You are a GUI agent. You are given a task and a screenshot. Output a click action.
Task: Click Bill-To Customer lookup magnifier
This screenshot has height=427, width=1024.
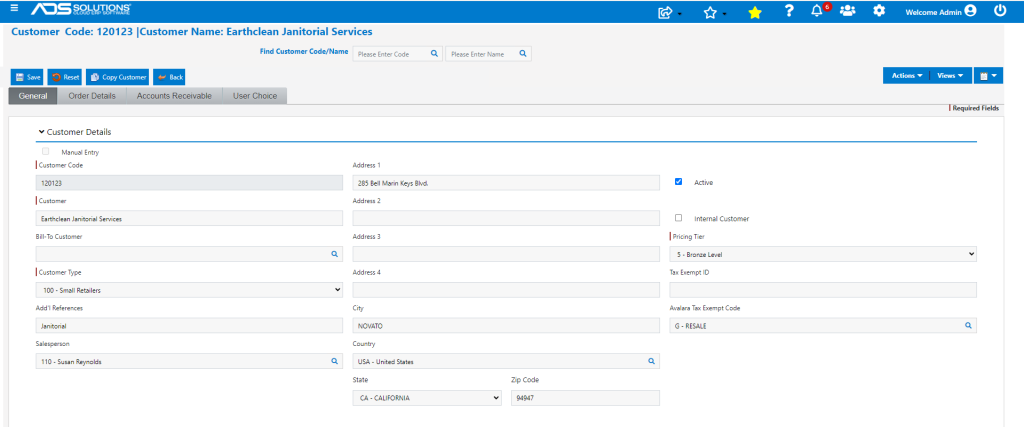pyautogui.click(x=334, y=253)
